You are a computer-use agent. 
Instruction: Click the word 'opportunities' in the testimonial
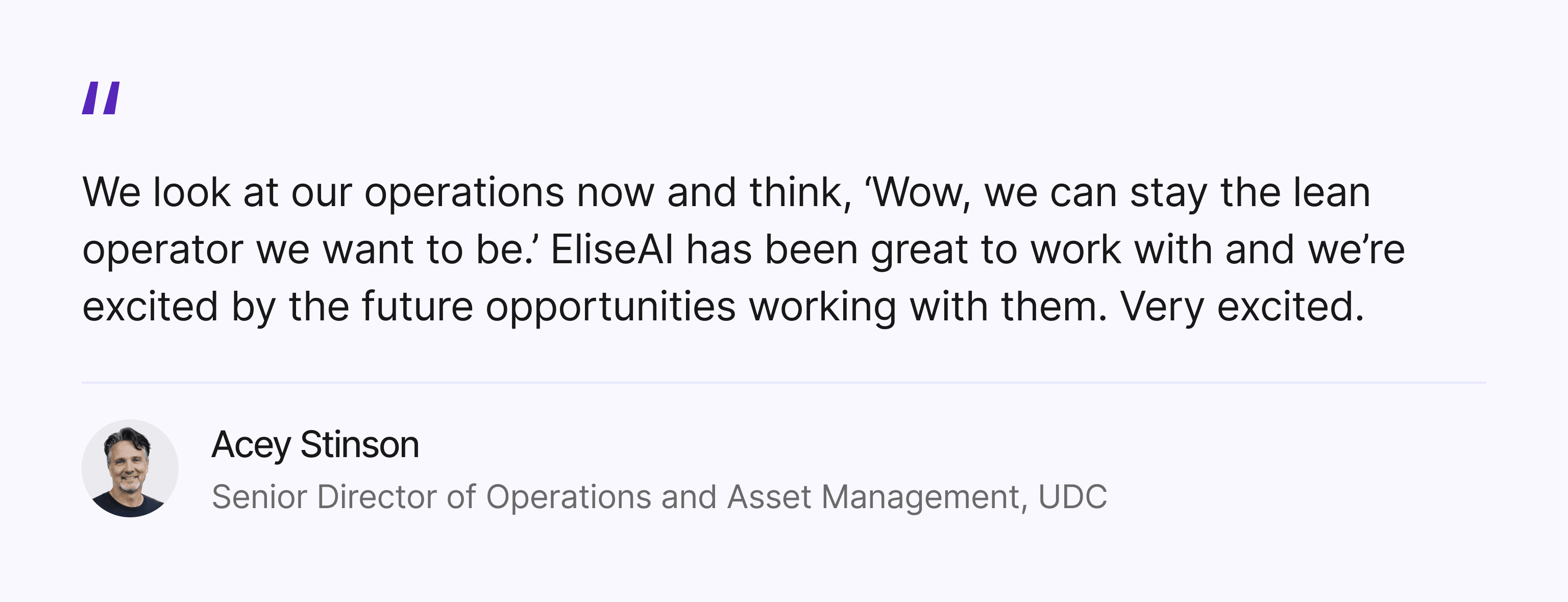610,308
